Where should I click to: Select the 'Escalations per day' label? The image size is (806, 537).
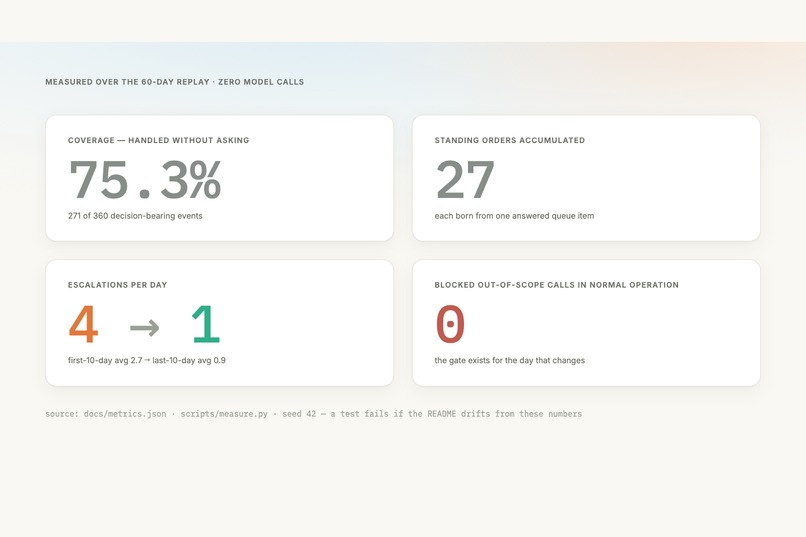[x=117, y=285]
